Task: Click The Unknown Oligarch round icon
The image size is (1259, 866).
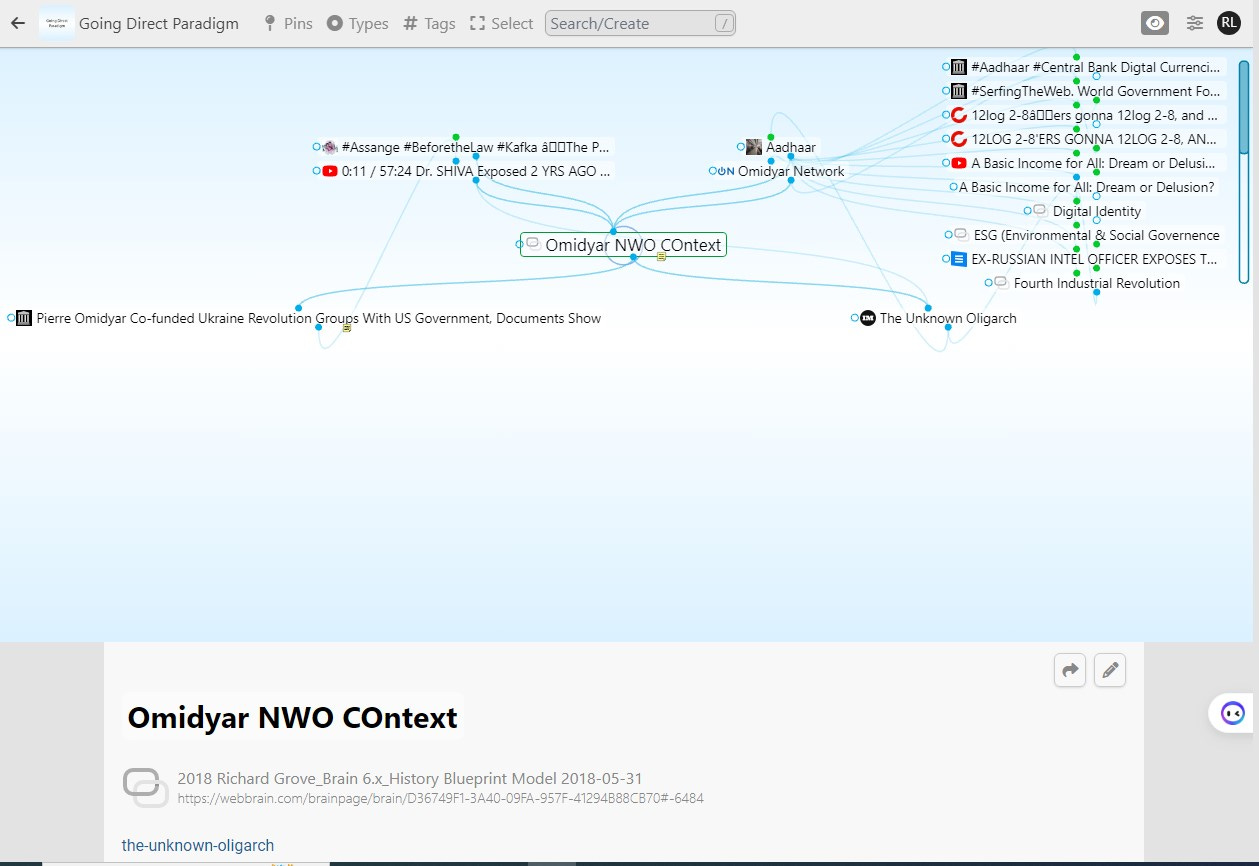Action: pyautogui.click(x=868, y=318)
